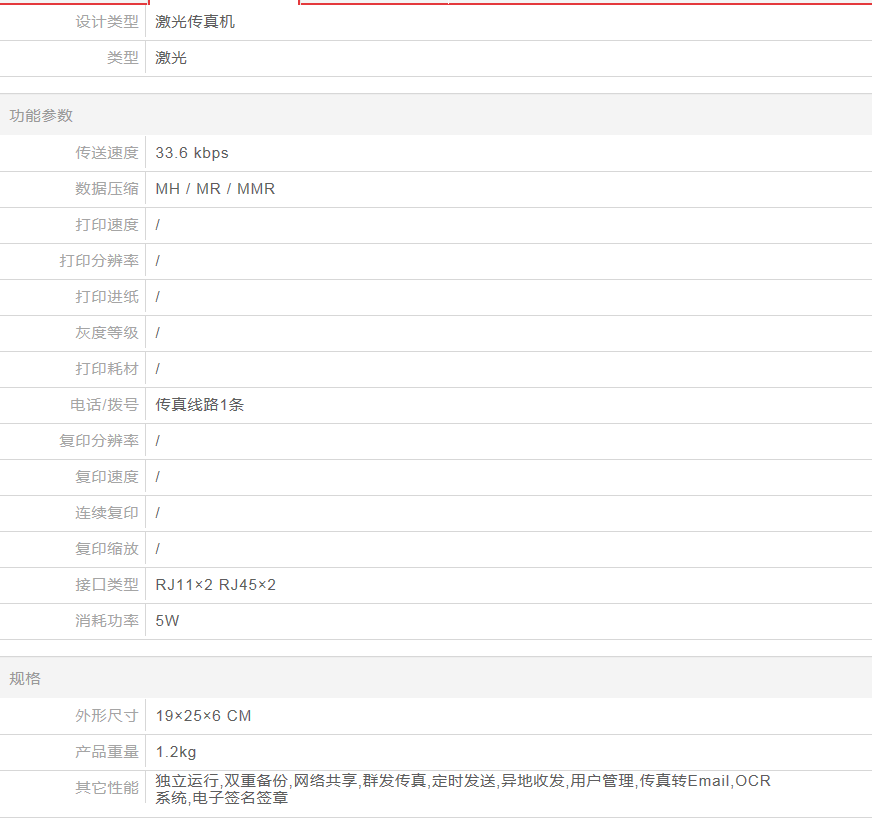Screen dimensions: 872x818
Task: Select the 1.2kg weight value
Action: 176,752
